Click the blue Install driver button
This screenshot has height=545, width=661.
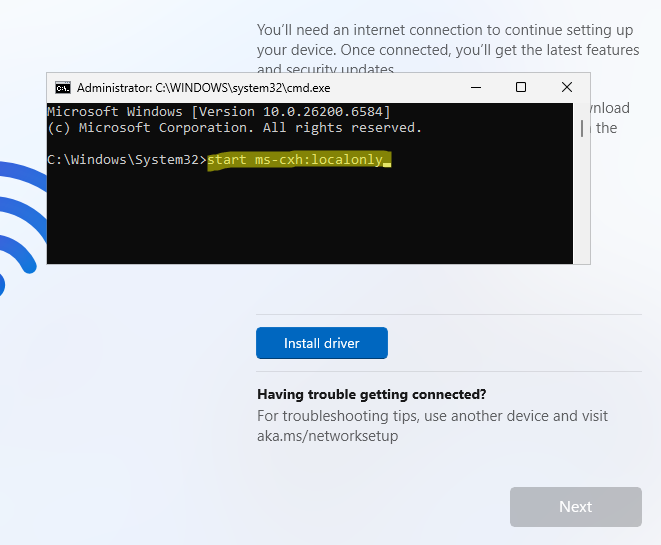pyautogui.click(x=321, y=343)
